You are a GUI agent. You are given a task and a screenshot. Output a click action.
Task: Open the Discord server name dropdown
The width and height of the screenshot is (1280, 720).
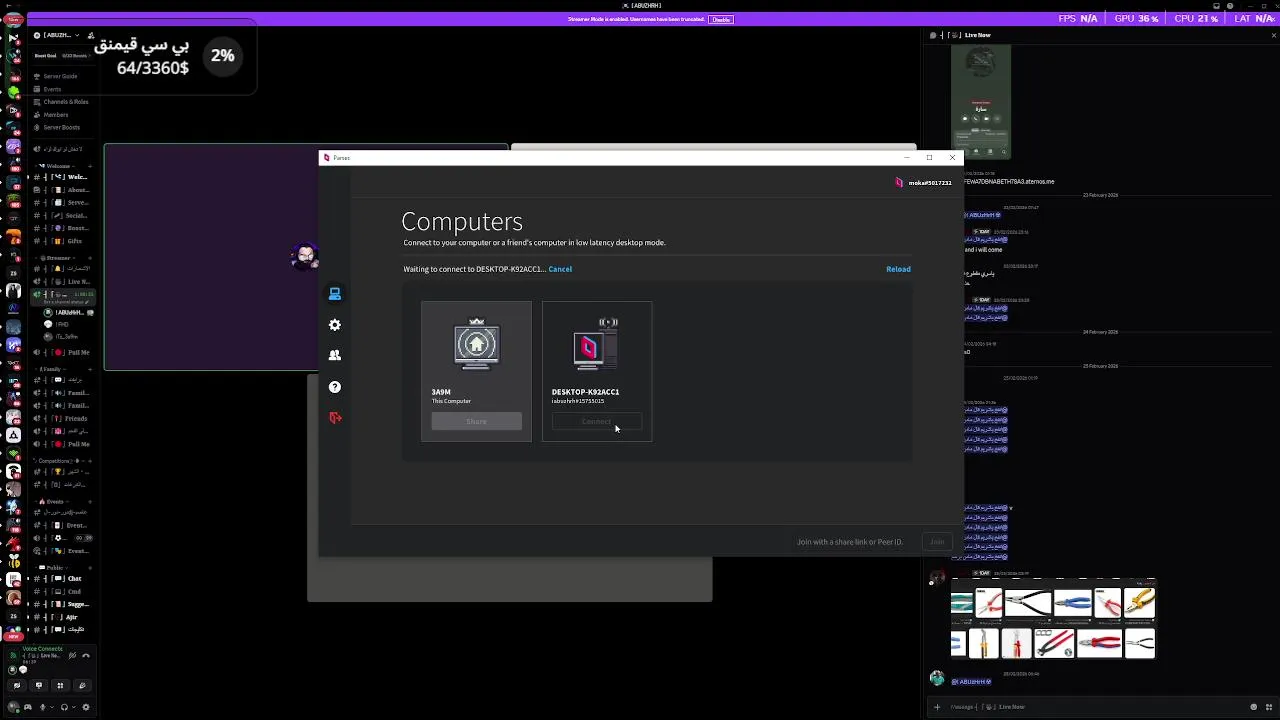(x=56, y=35)
